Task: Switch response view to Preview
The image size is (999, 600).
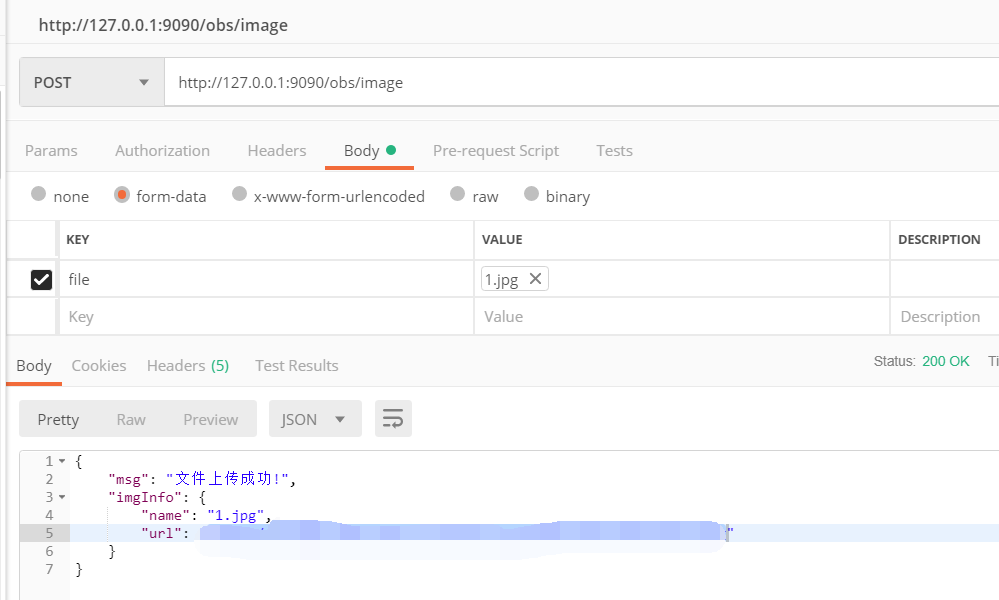Action: [210, 418]
